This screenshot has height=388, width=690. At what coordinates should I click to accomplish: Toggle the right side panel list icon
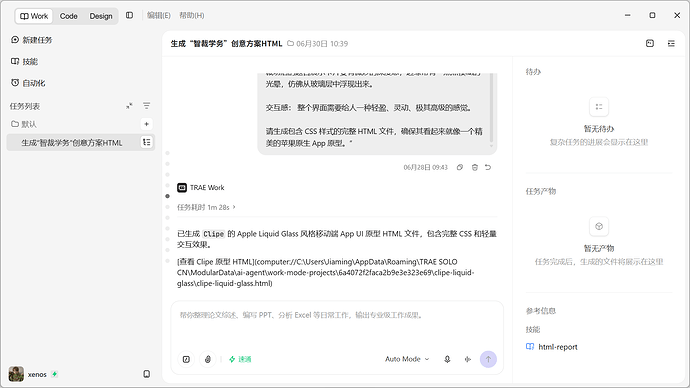pos(671,43)
